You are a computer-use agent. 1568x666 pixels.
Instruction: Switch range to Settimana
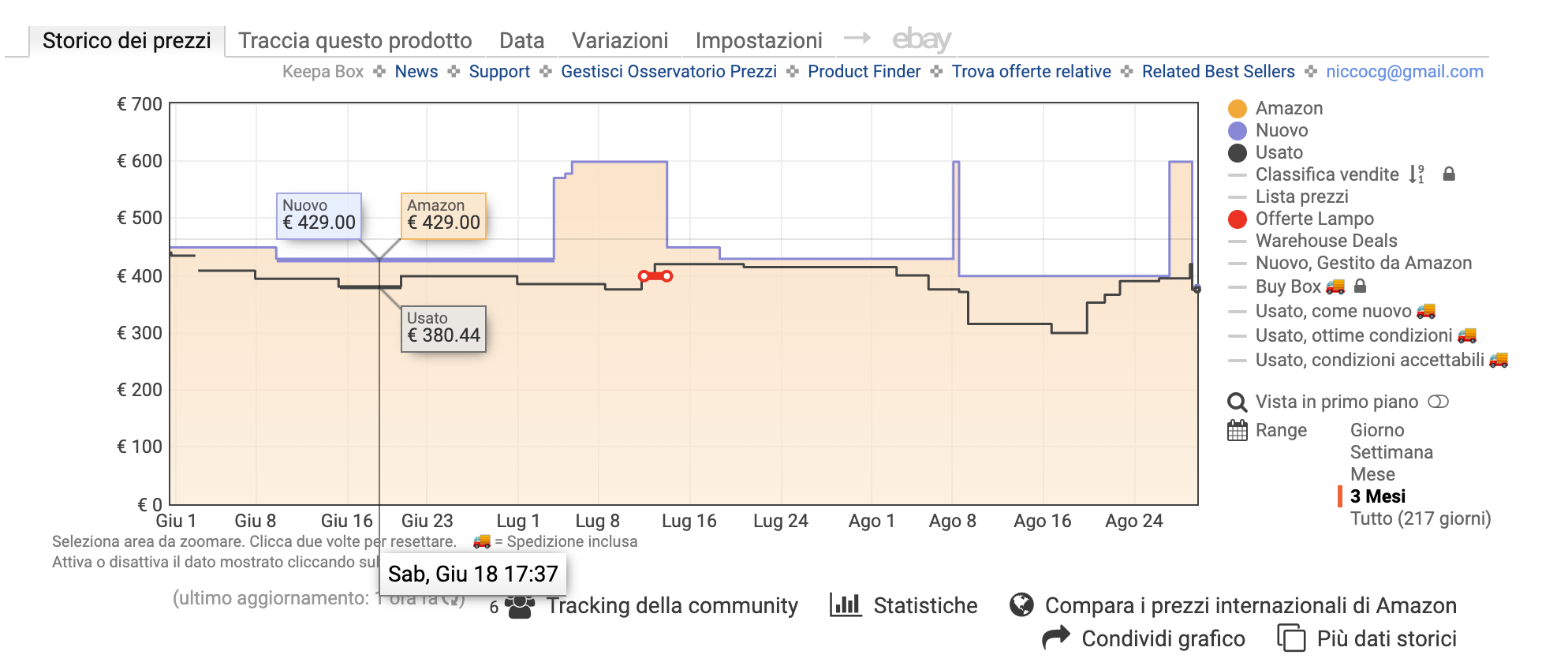point(1391,452)
